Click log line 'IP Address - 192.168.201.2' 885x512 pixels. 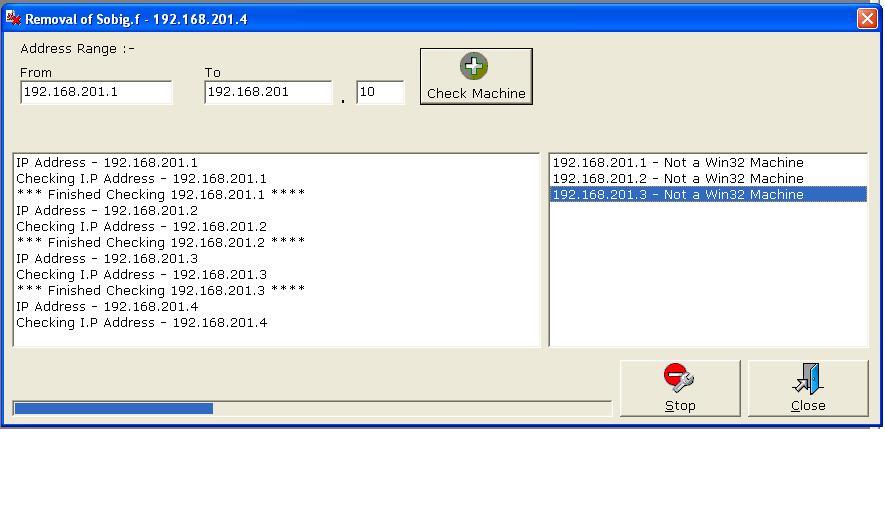pyautogui.click(x=107, y=210)
